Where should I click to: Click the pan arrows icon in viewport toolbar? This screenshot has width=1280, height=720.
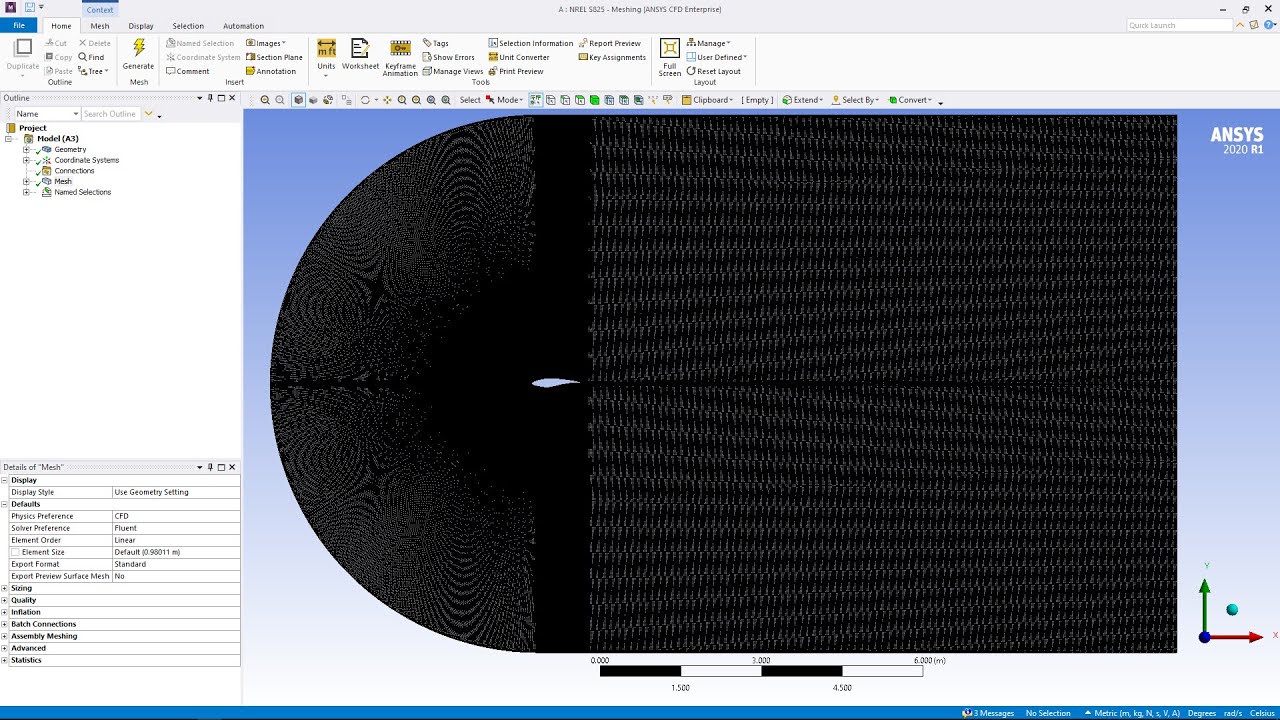pyautogui.click(x=387, y=100)
